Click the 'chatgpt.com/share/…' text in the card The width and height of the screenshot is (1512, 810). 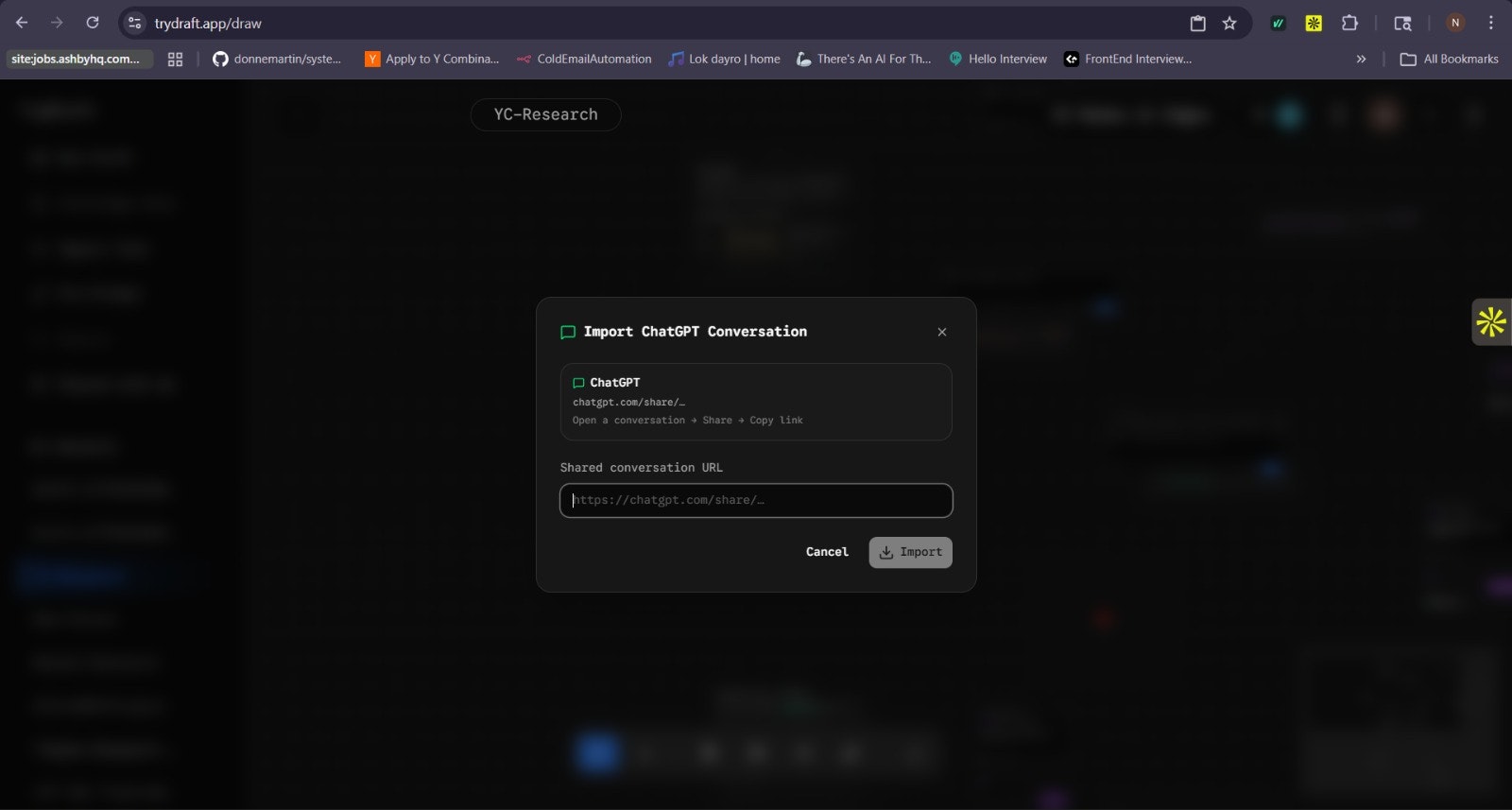[628, 403]
